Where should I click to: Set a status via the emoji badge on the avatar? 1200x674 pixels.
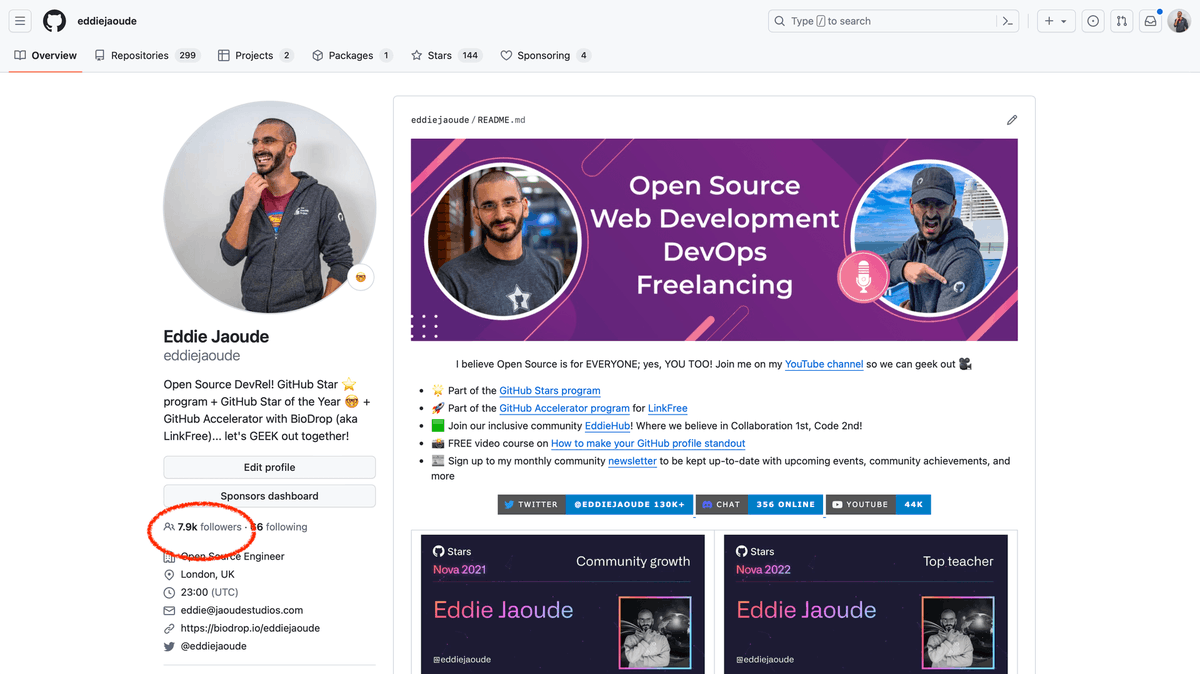pyautogui.click(x=360, y=277)
